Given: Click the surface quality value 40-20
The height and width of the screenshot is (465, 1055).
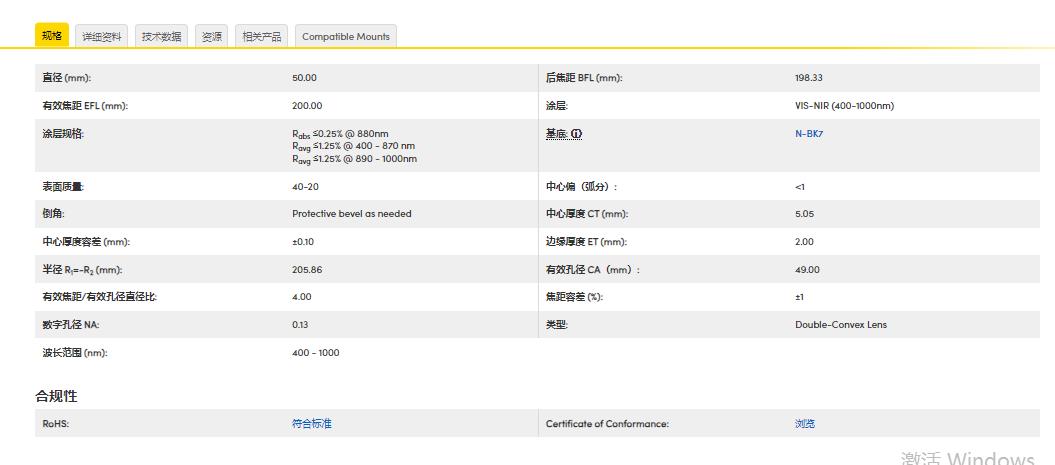Looking at the screenshot, I should tap(305, 186).
